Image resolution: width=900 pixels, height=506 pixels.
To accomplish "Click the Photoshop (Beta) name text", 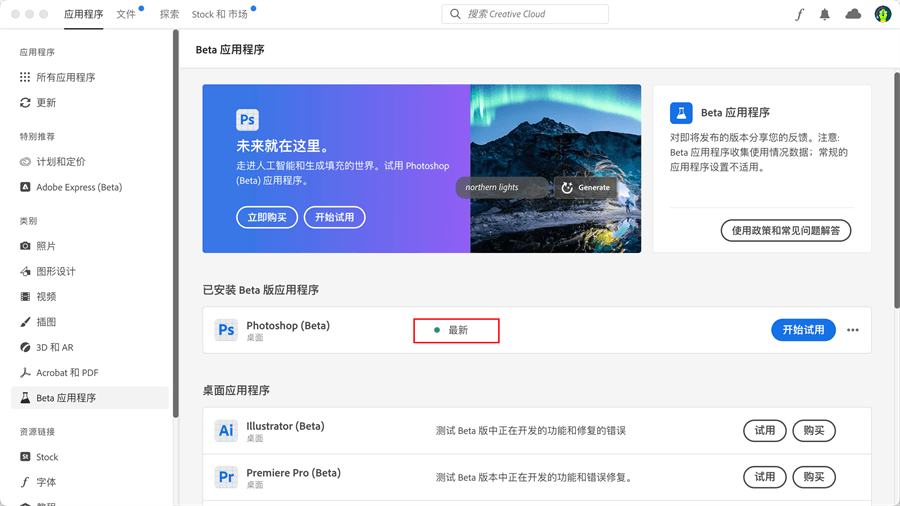I will [288, 325].
